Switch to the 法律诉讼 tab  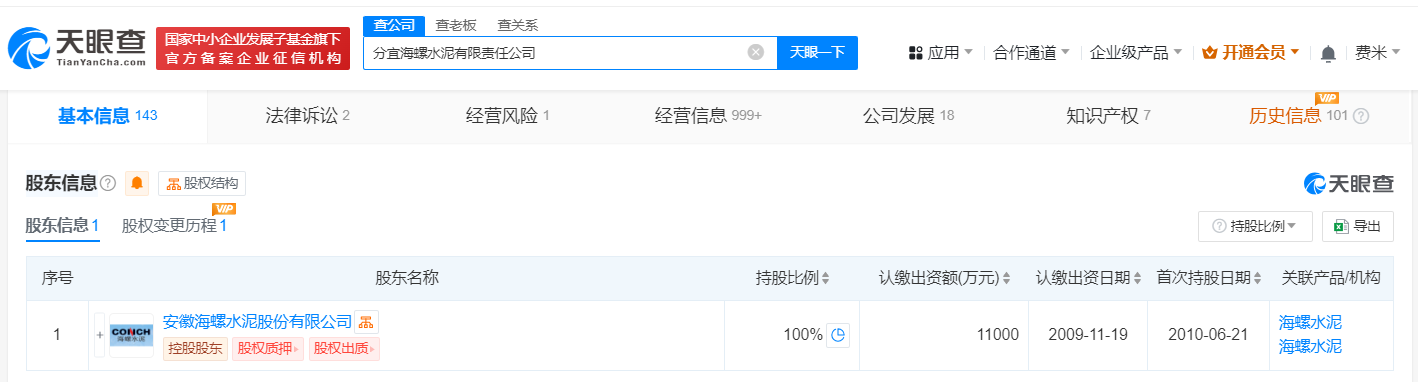pos(307,116)
